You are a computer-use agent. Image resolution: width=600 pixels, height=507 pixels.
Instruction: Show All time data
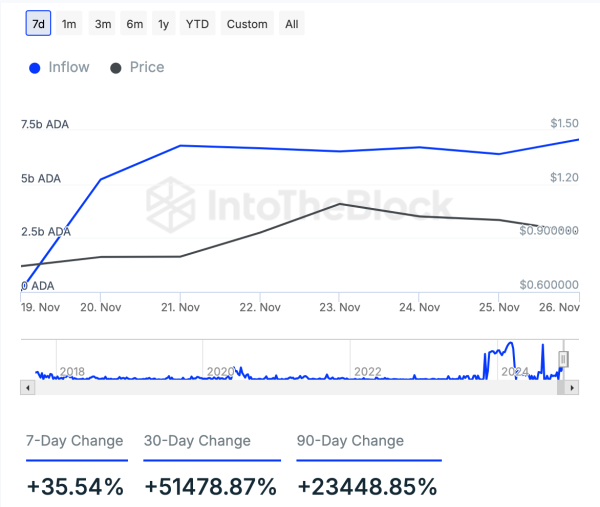[292, 23]
